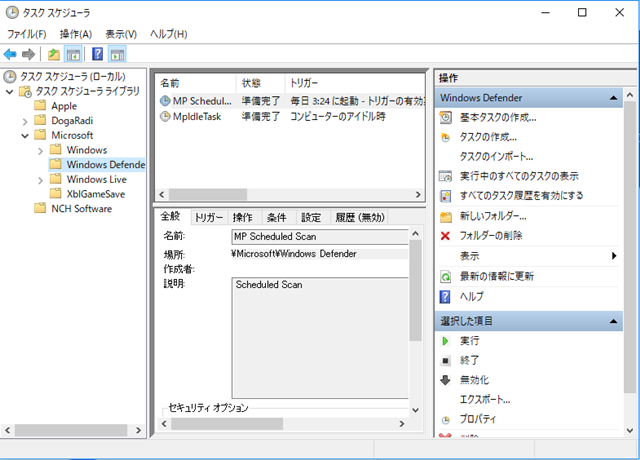This screenshot has width=640, height=460.
Task: Click the 実行中のすべてのタスクの表示 icon
Action: point(445,176)
